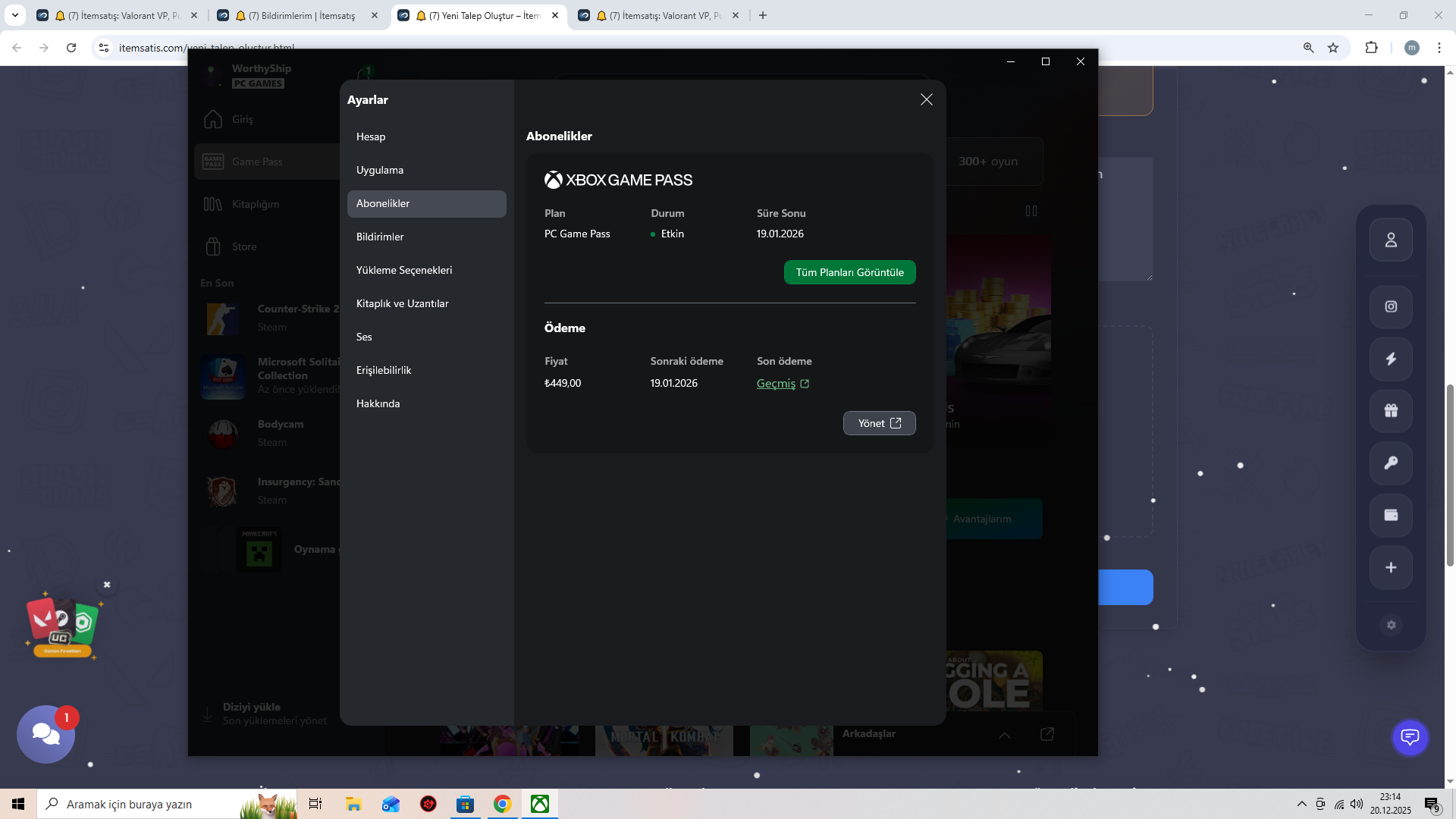Open the chat bubble with one notification
Screen dimensions: 1456x819
point(46,734)
